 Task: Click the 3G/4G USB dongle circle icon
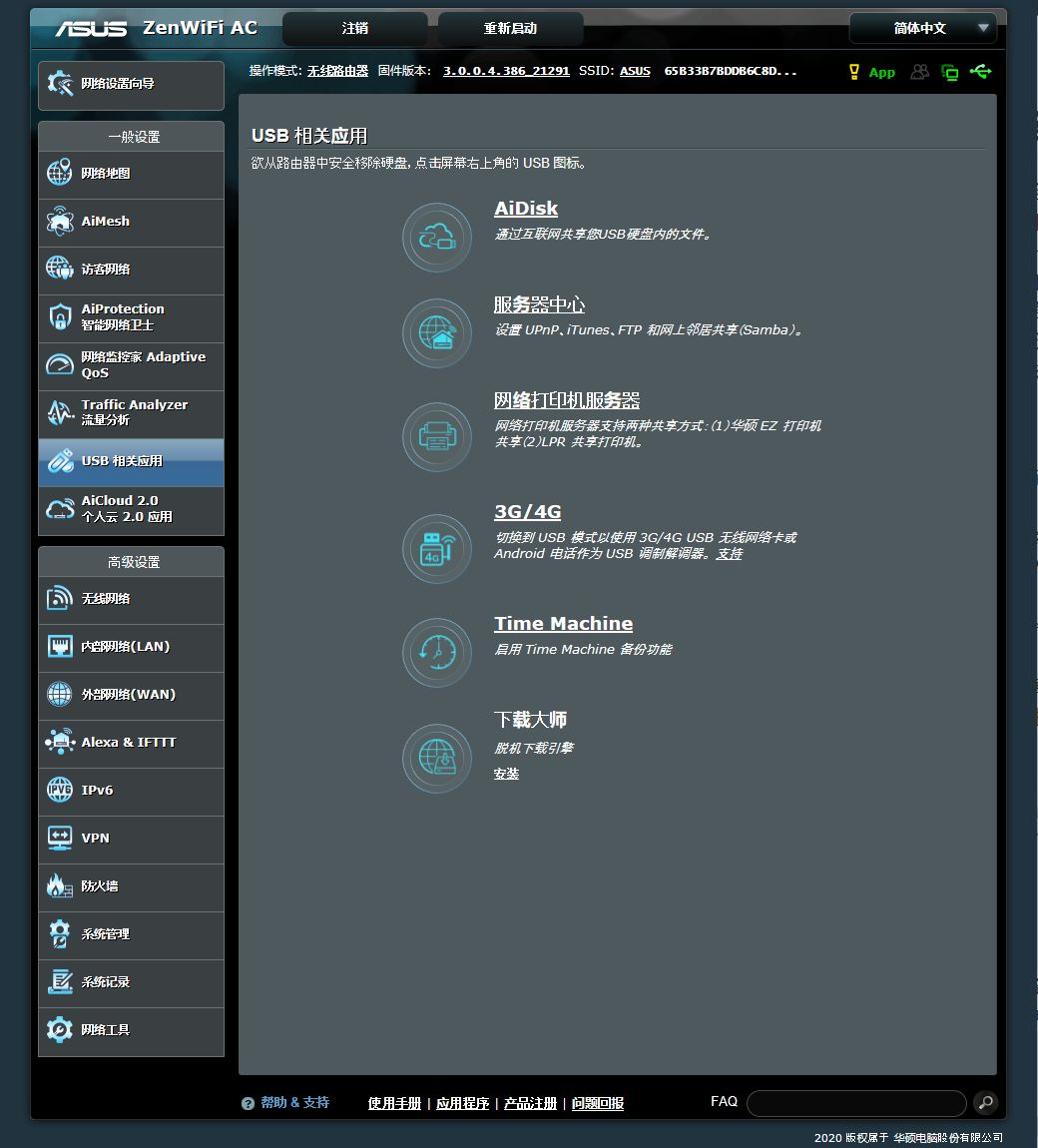coord(437,548)
